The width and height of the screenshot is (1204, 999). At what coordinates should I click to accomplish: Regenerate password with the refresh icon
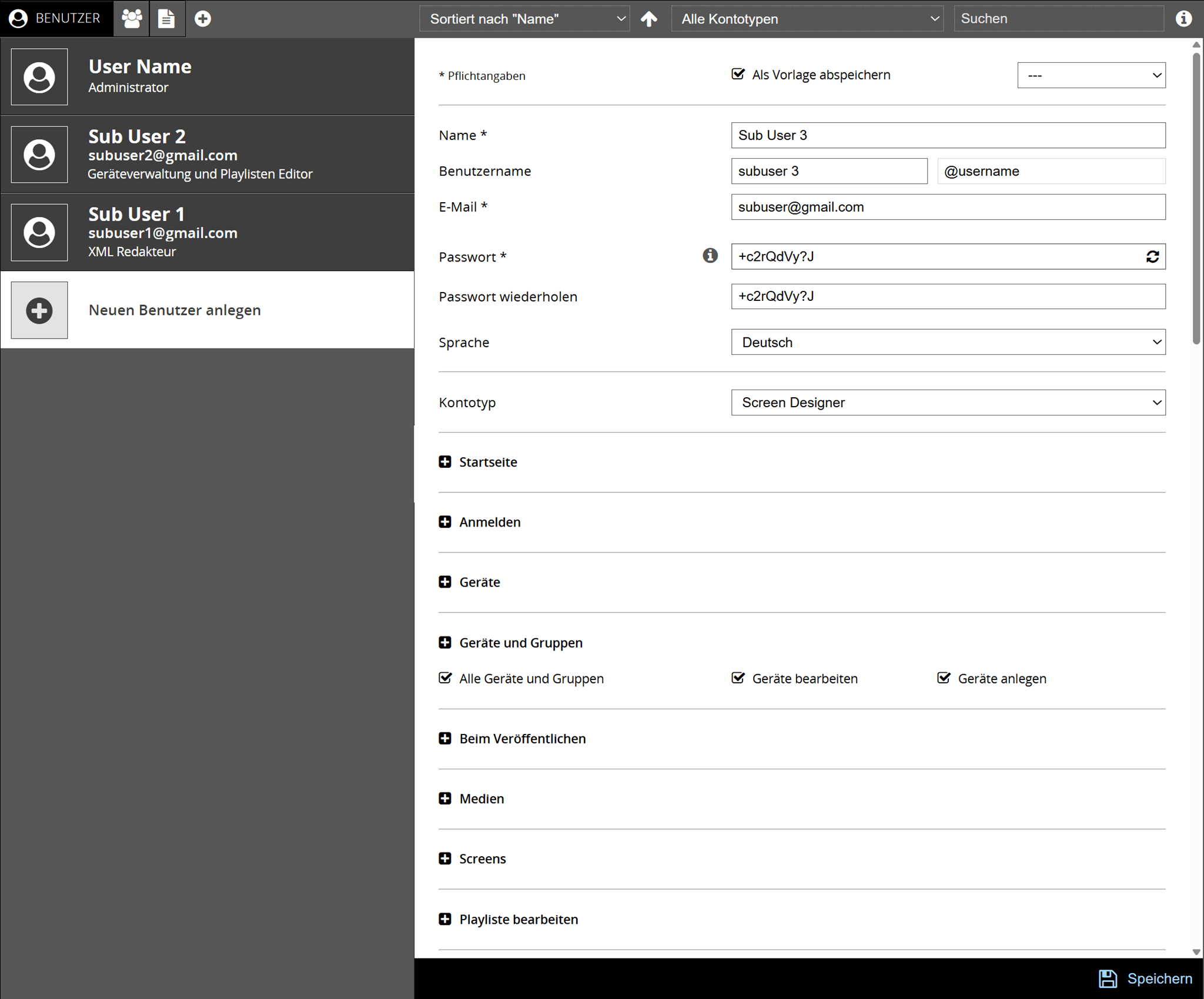(x=1152, y=257)
